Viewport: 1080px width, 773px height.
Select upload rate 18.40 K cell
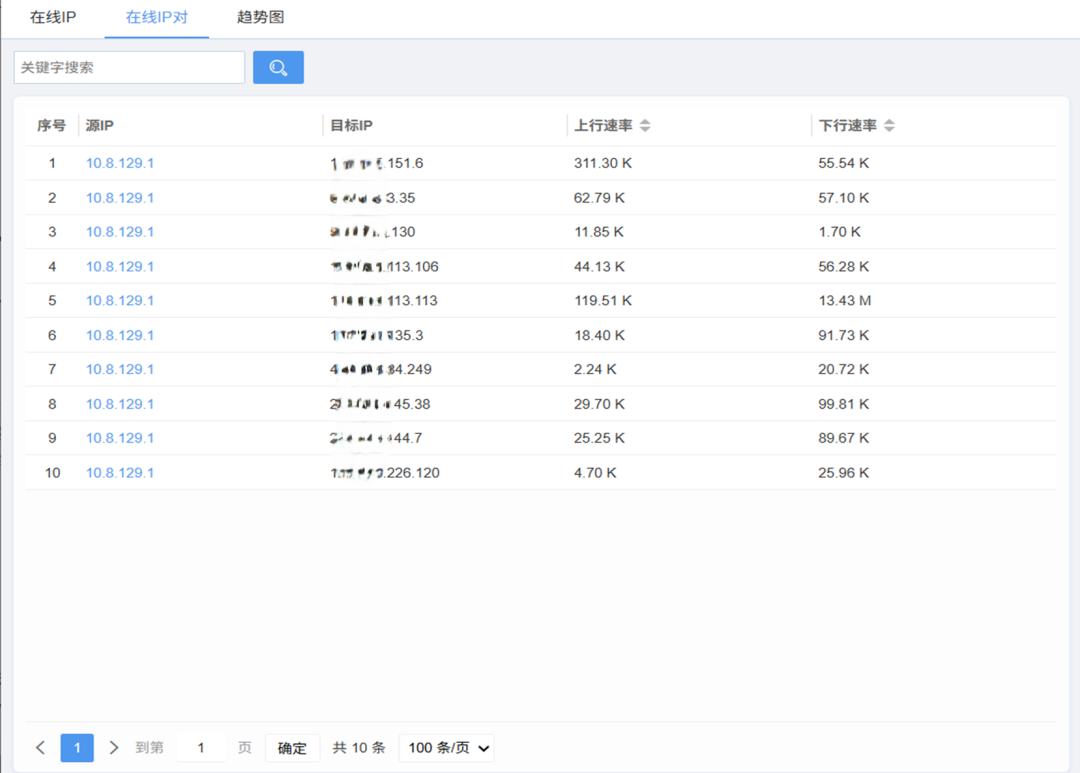coord(599,336)
